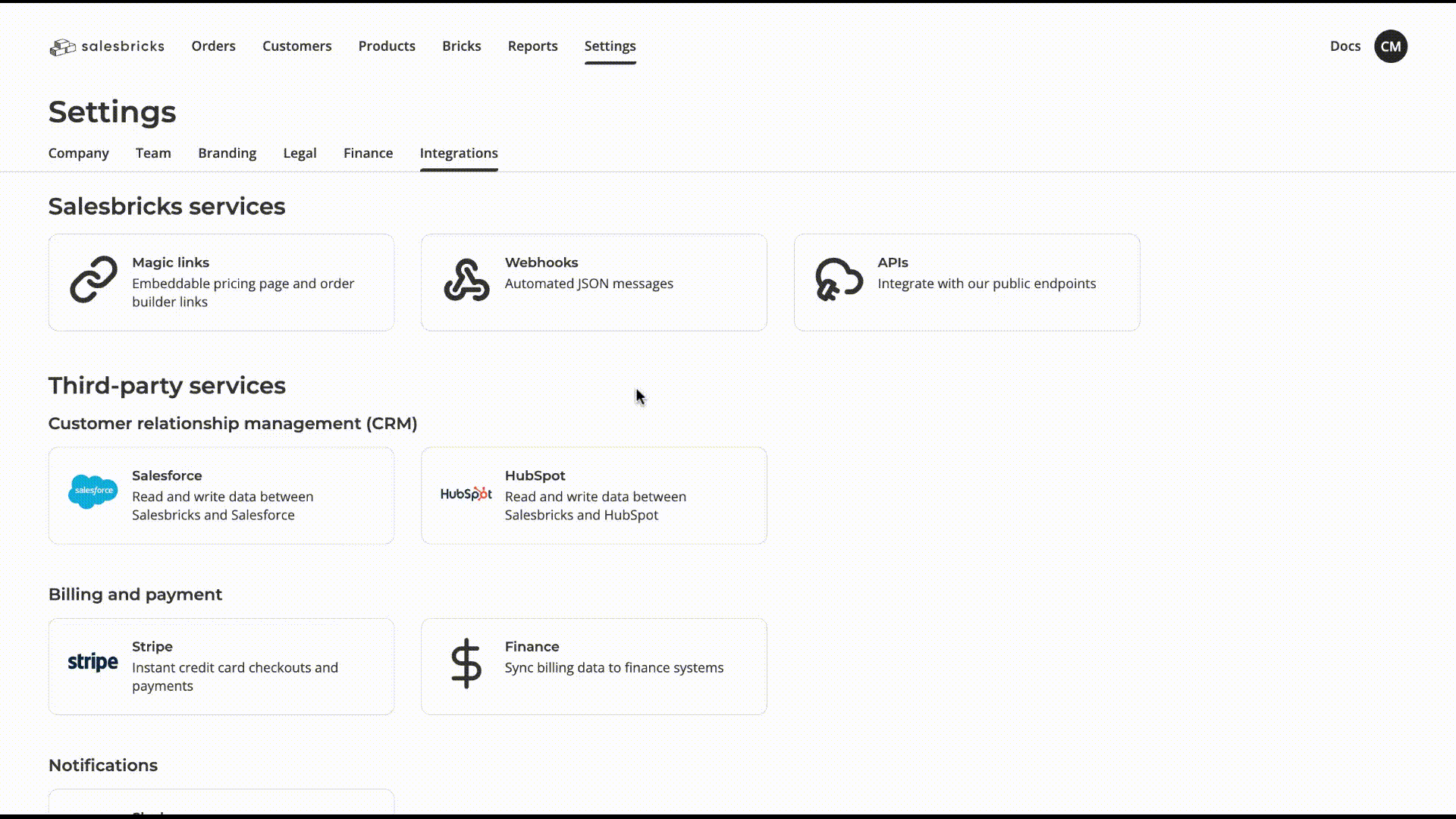Select the Branding tab
The width and height of the screenshot is (1456, 819).
(227, 153)
